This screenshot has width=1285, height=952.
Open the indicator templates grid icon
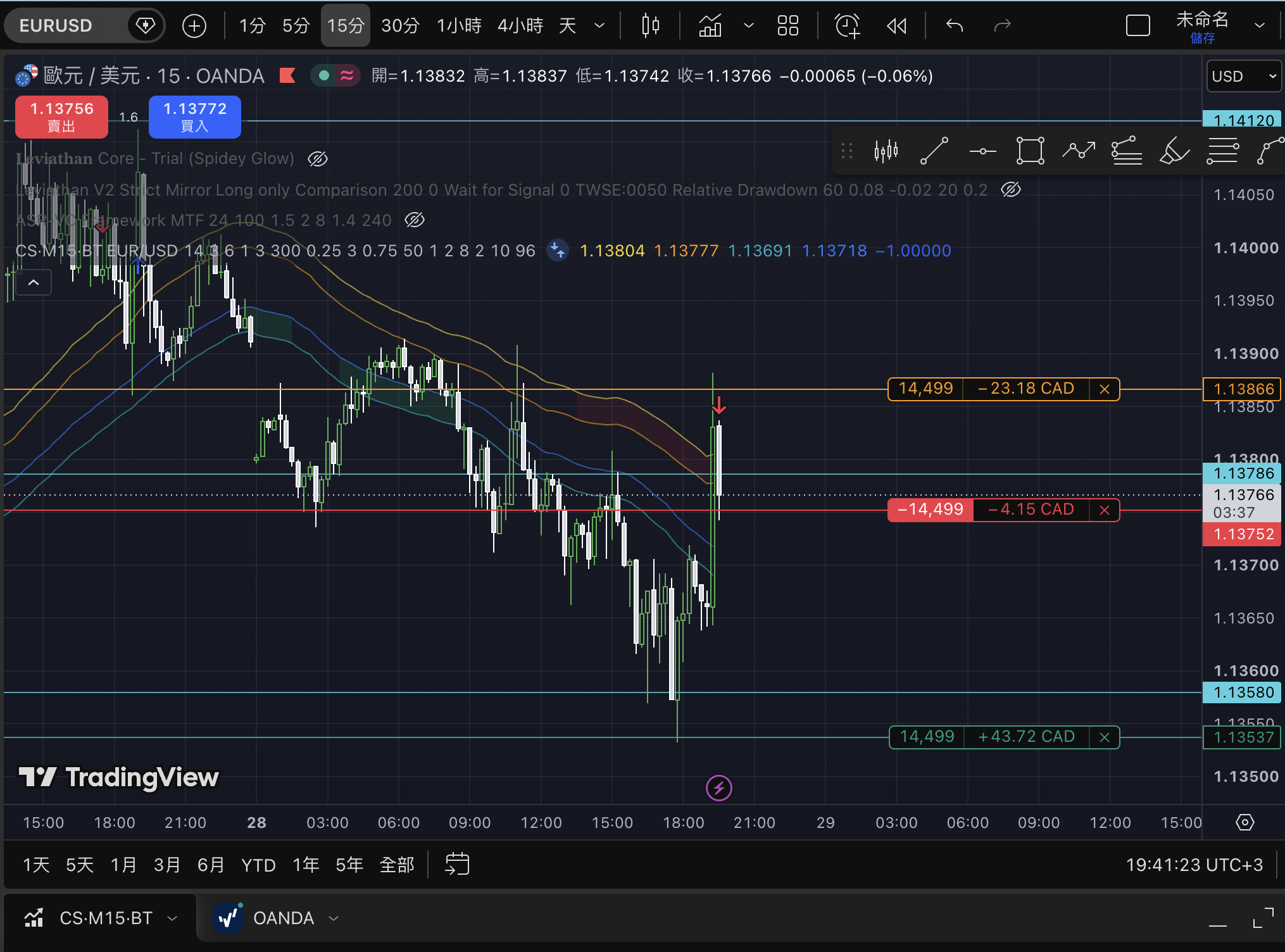click(788, 26)
